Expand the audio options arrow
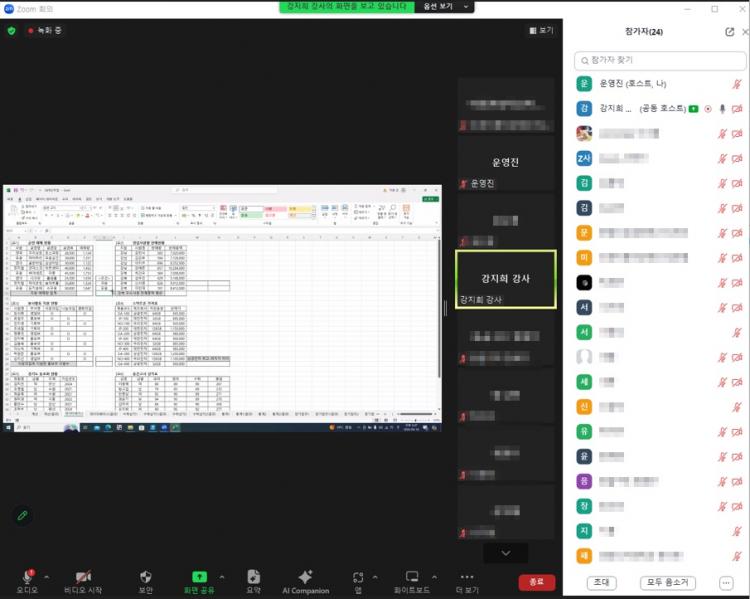The width and height of the screenshot is (750, 599). (x=50, y=577)
